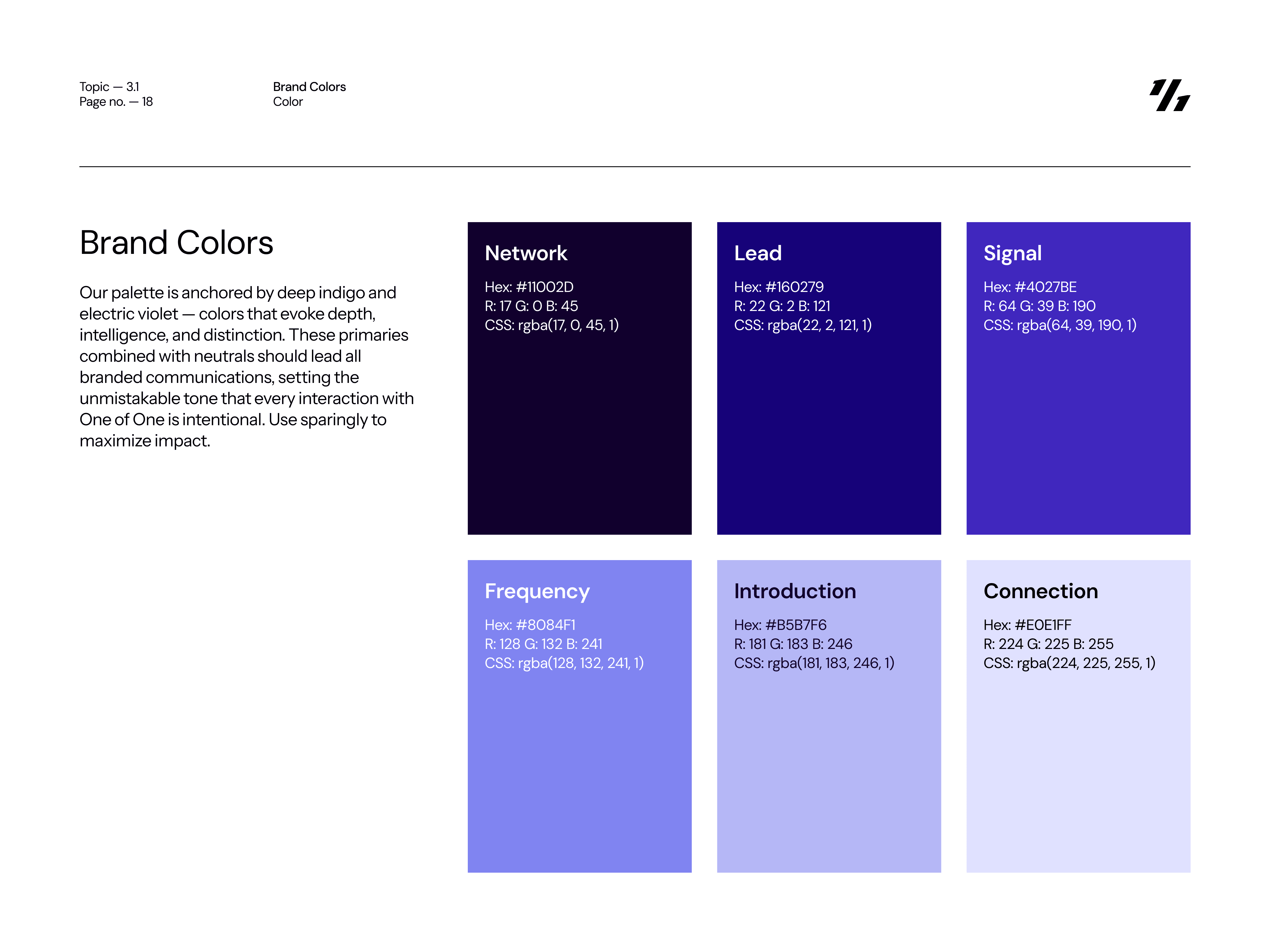
Task: Click the Introduction RGB values line
Action: pyautogui.click(x=793, y=644)
